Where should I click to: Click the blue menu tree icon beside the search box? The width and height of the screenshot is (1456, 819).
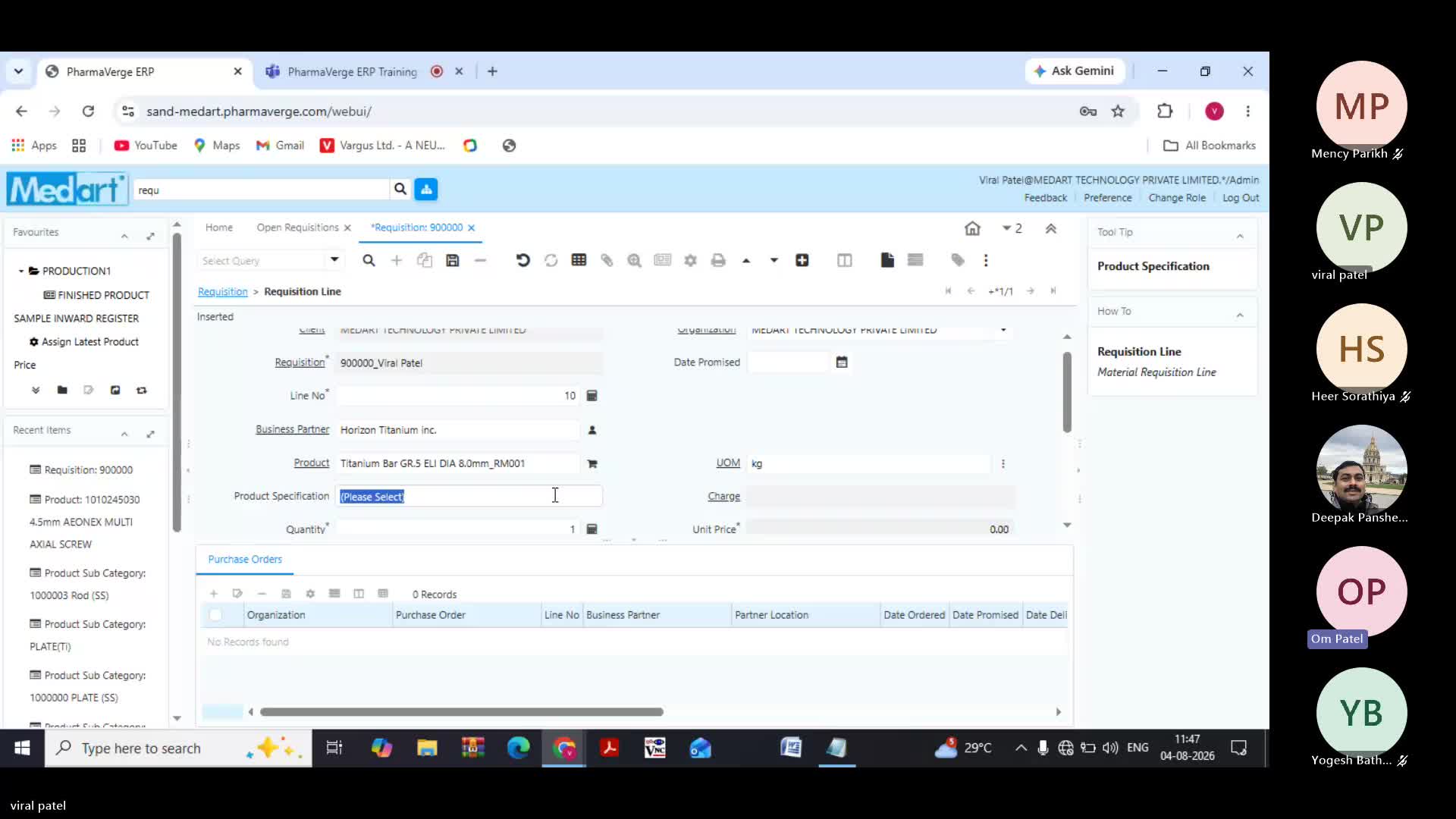426,189
